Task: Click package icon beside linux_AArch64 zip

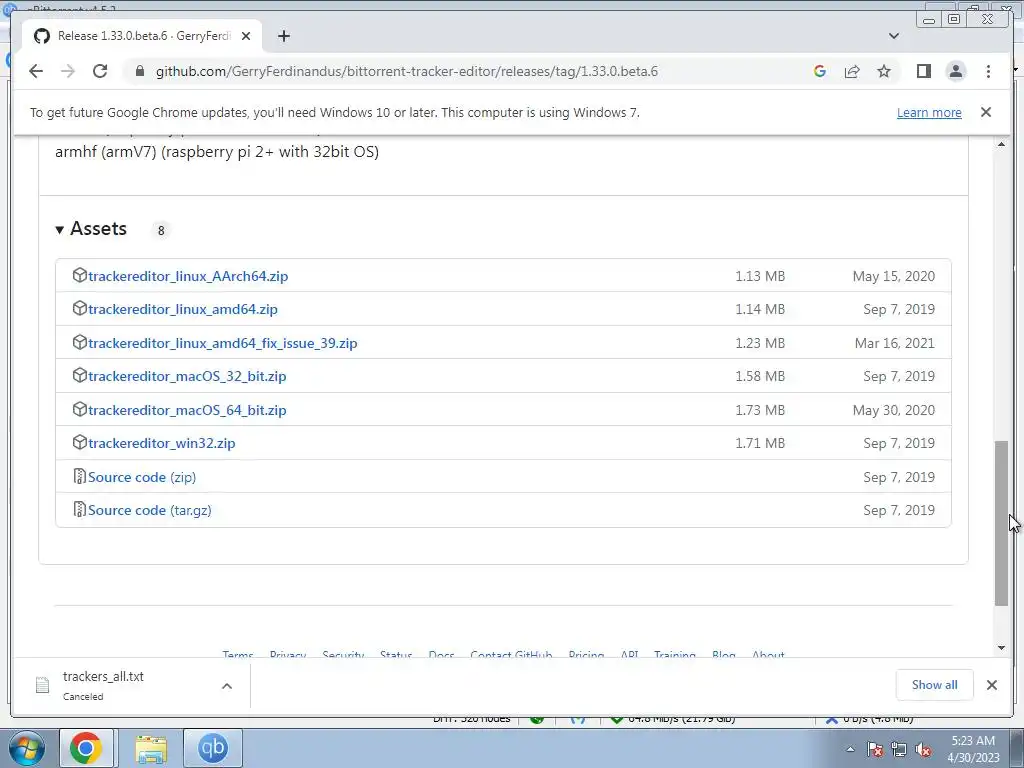Action: pos(80,276)
